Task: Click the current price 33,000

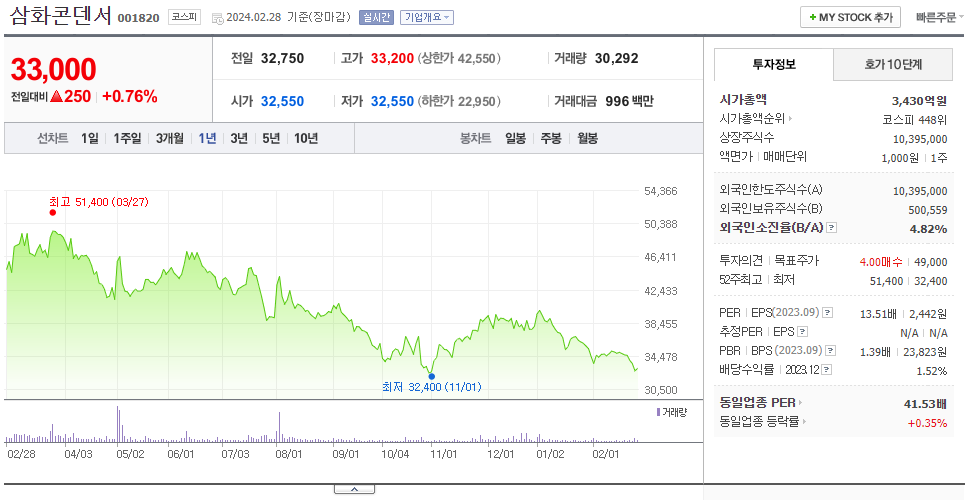Action: [x=54, y=69]
